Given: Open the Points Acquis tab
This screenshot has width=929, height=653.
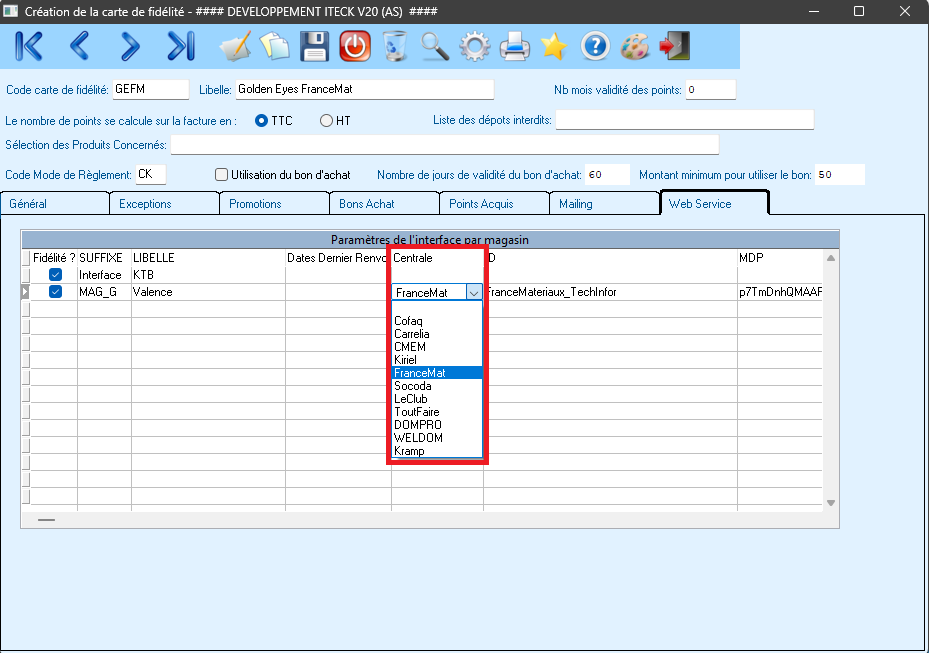Looking at the screenshot, I should (481, 204).
